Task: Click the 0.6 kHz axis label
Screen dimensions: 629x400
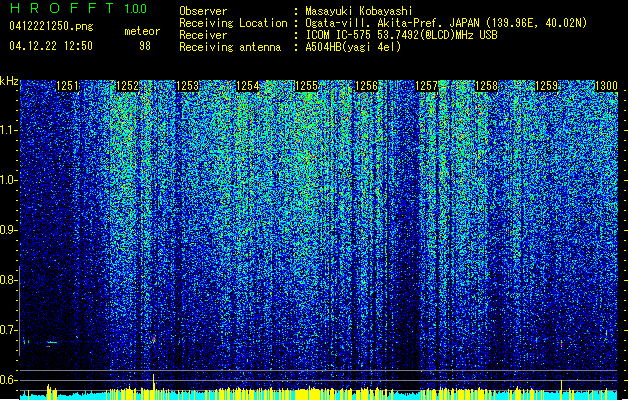Action: [9, 380]
